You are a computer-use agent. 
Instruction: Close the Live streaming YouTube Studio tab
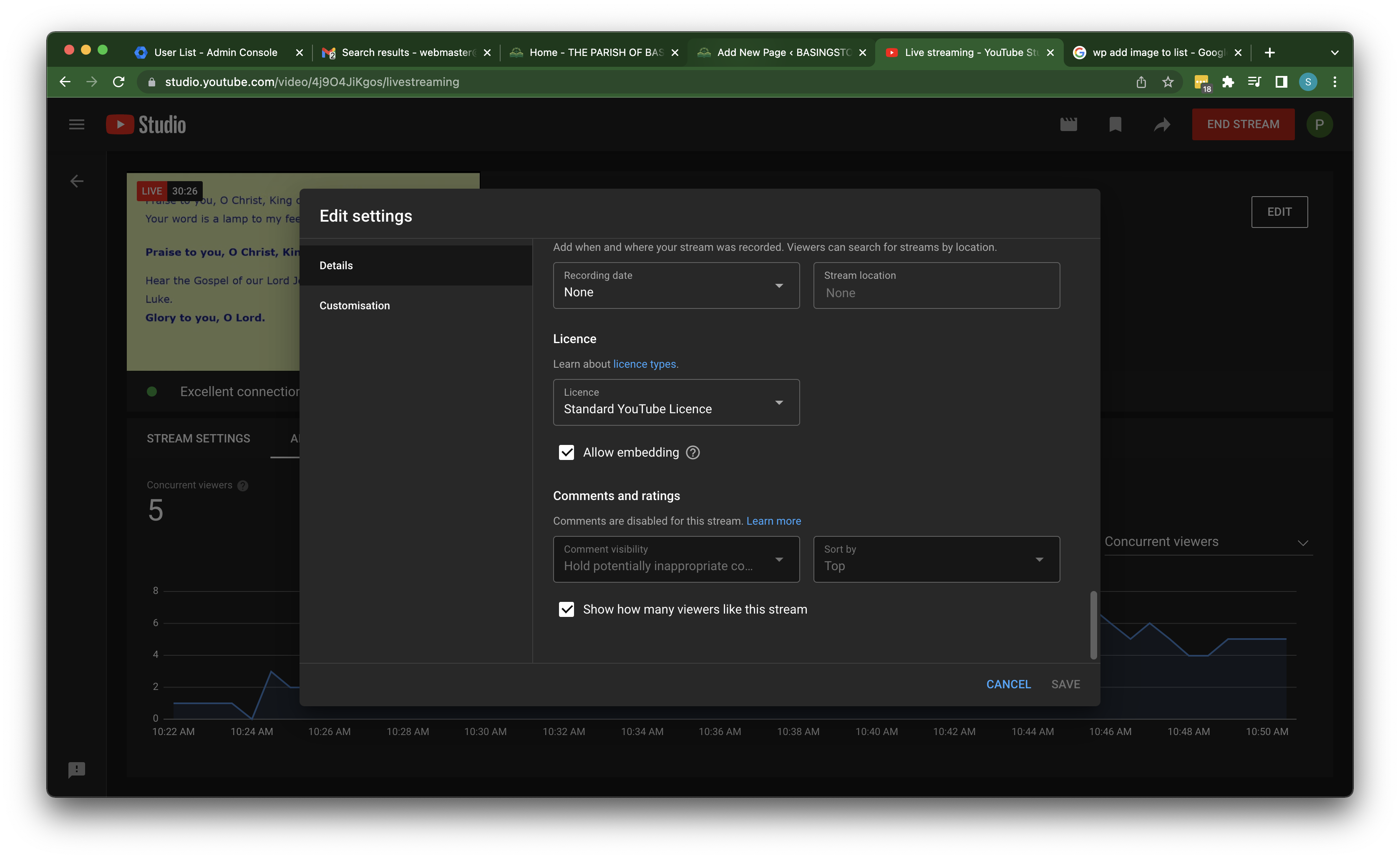[1050, 52]
